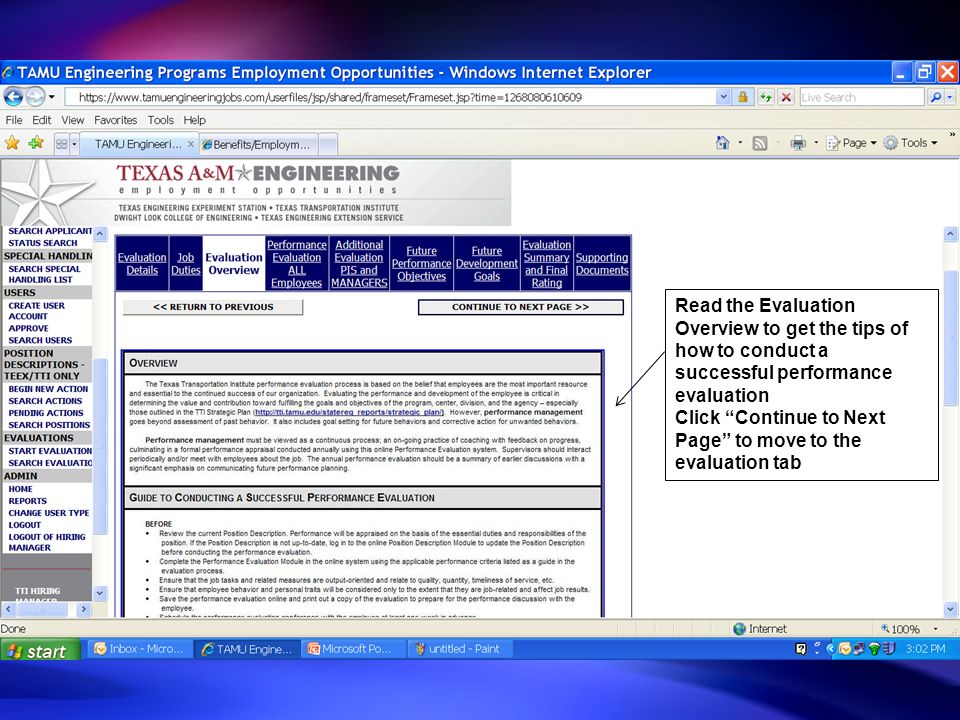
Task: Open the tab list dropdown arrow
Action: click(74, 144)
